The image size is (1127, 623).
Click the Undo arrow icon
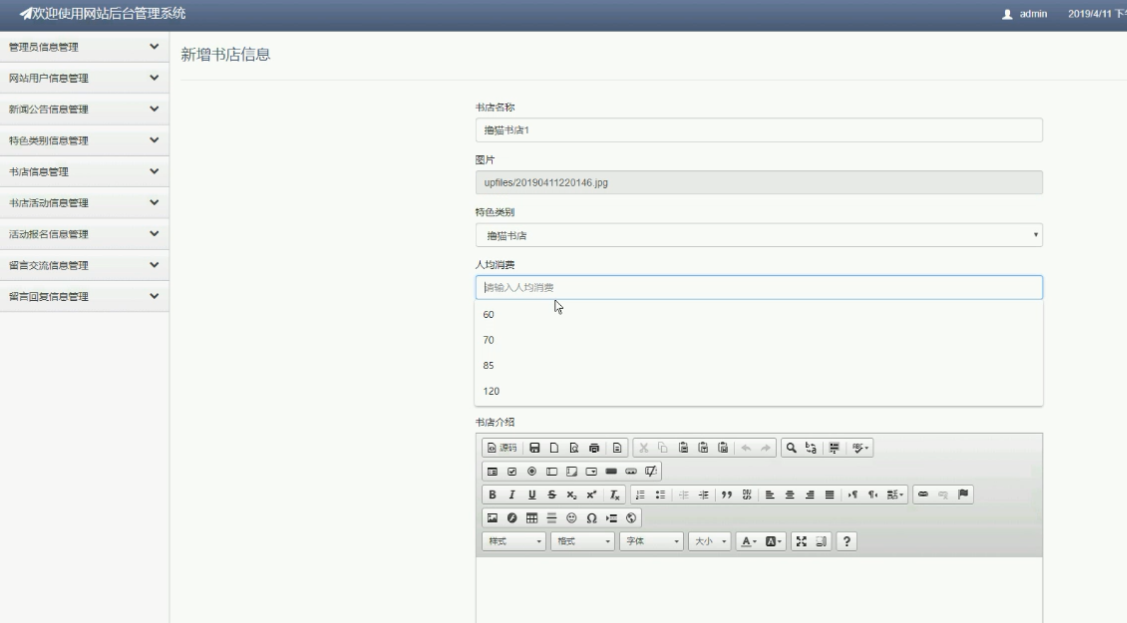[746, 448]
